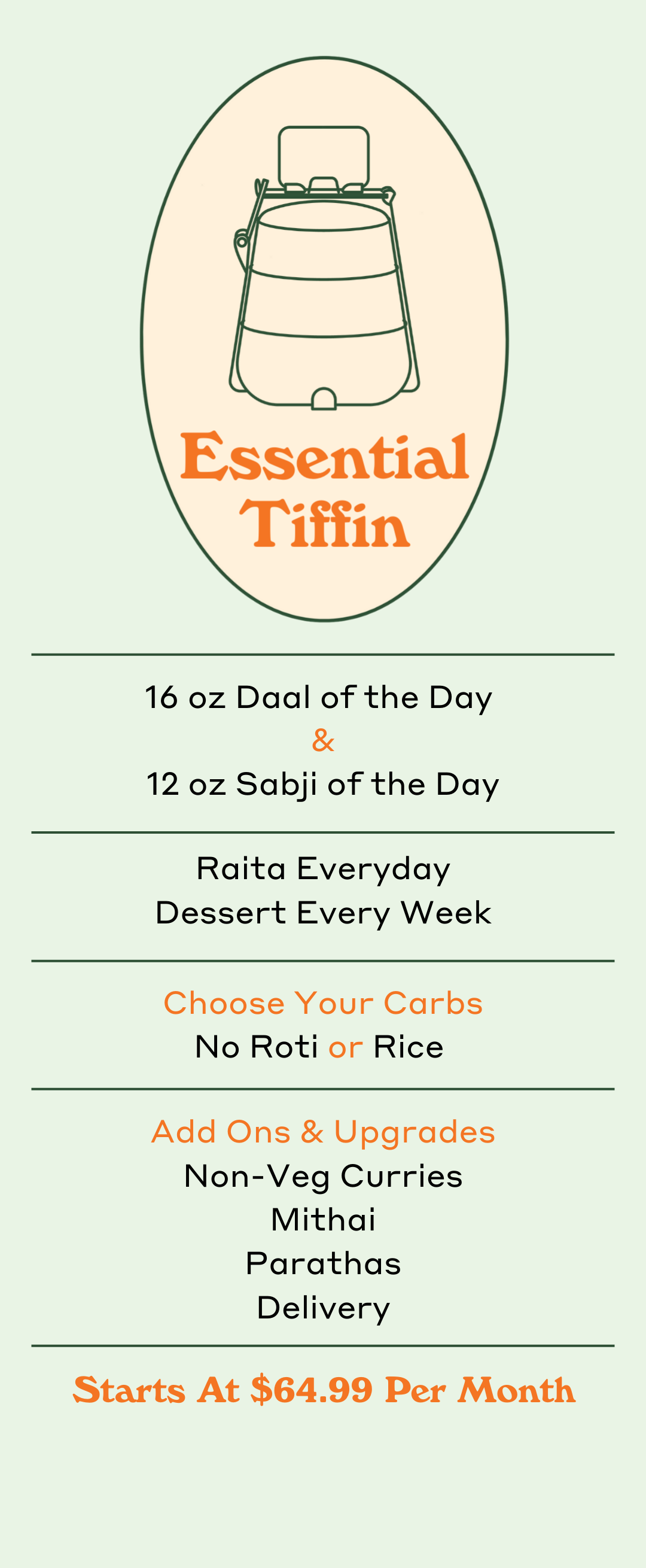The image size is (646, 1568).
Task: Open the 'Choose Your Carbs' heading
Action: click(323, 1003)
